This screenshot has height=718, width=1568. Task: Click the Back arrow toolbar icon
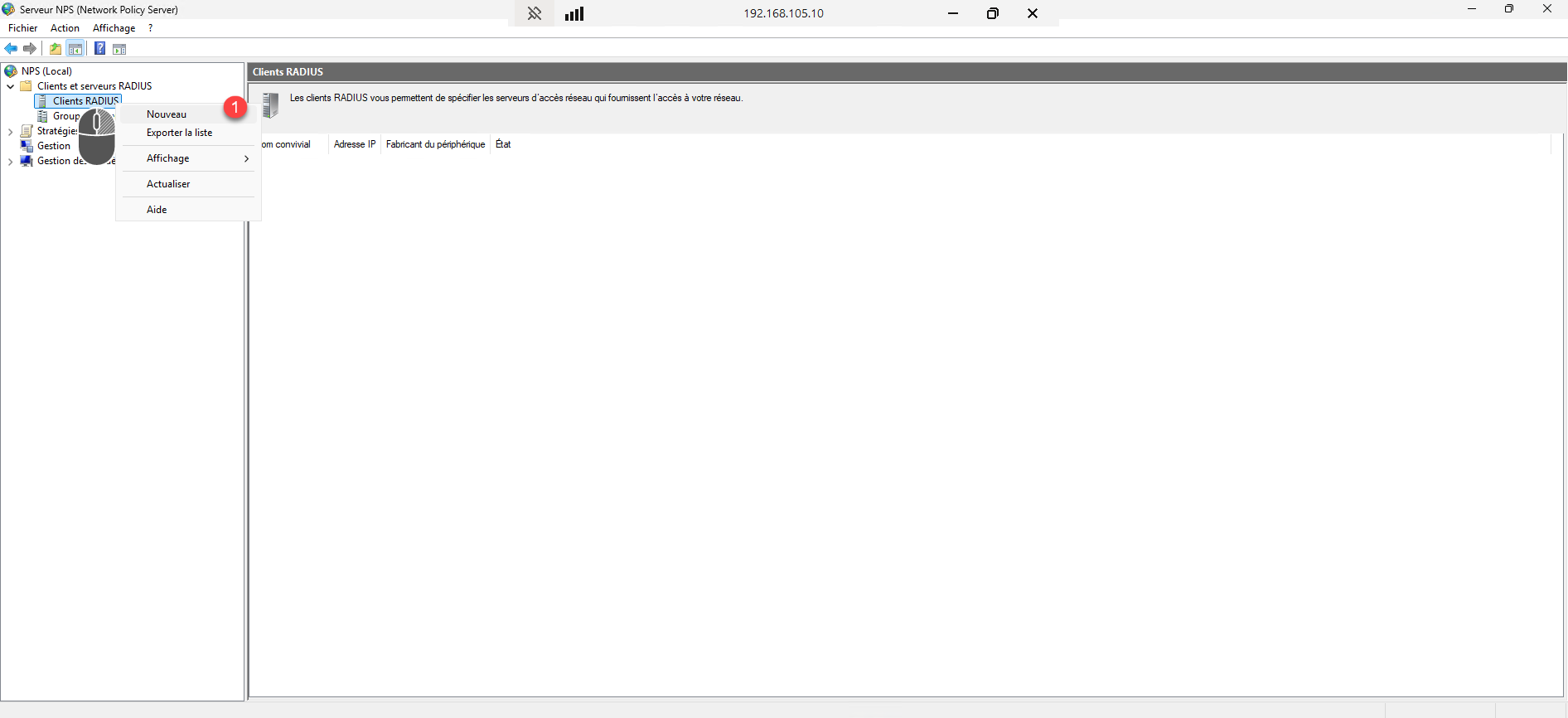(x=12, y=49)
